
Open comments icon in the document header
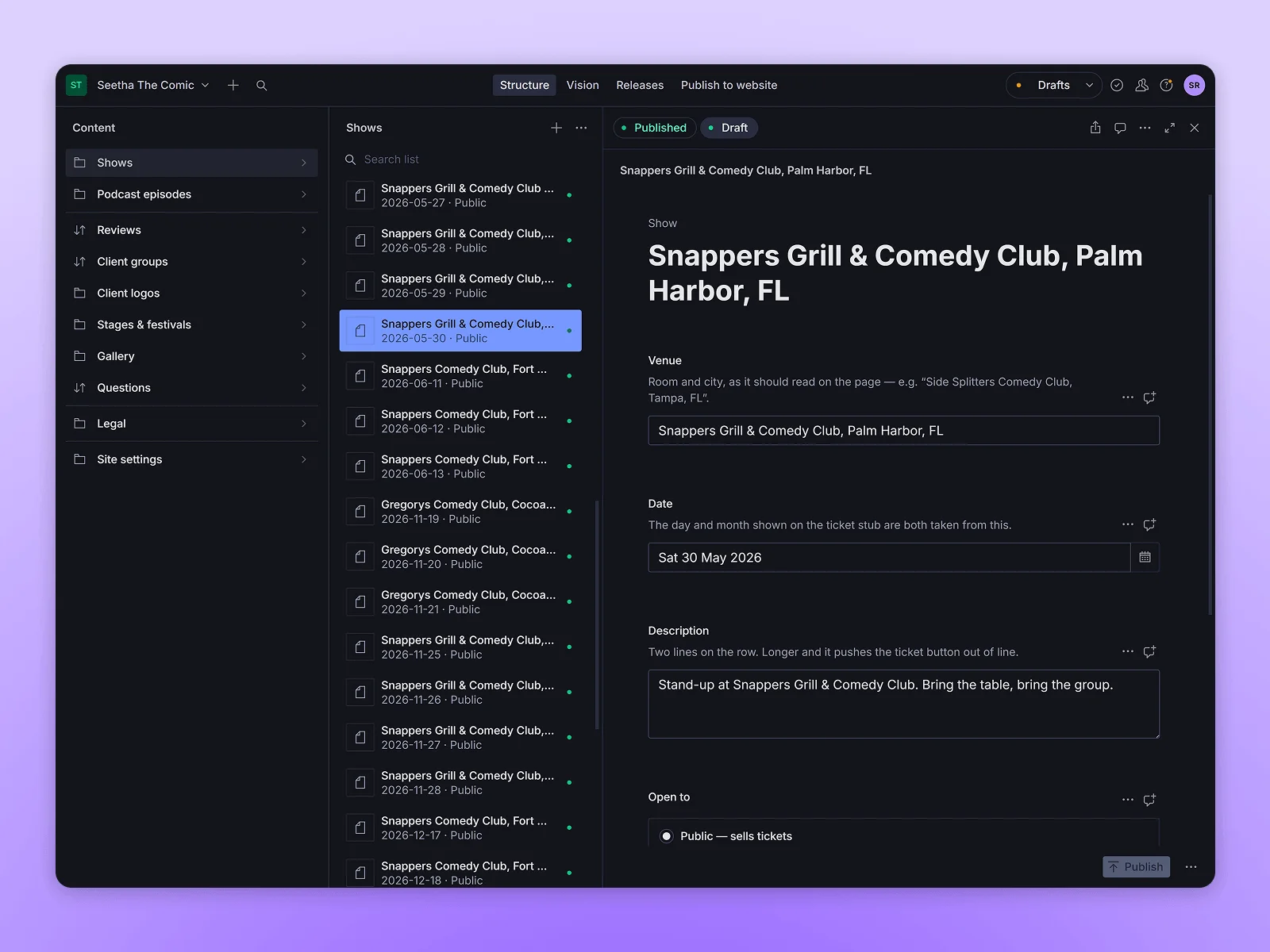coord(1120,128)
